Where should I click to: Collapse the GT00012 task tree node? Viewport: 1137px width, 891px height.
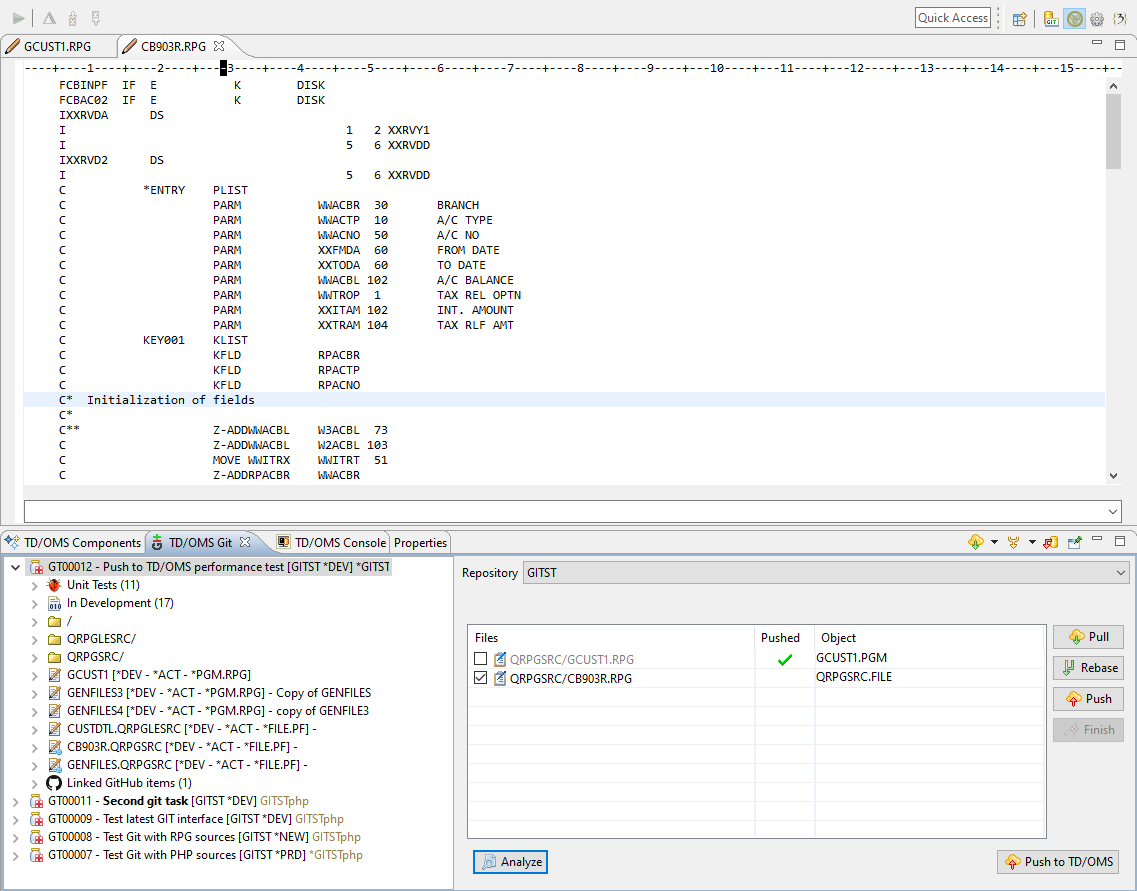coord(16,567)
